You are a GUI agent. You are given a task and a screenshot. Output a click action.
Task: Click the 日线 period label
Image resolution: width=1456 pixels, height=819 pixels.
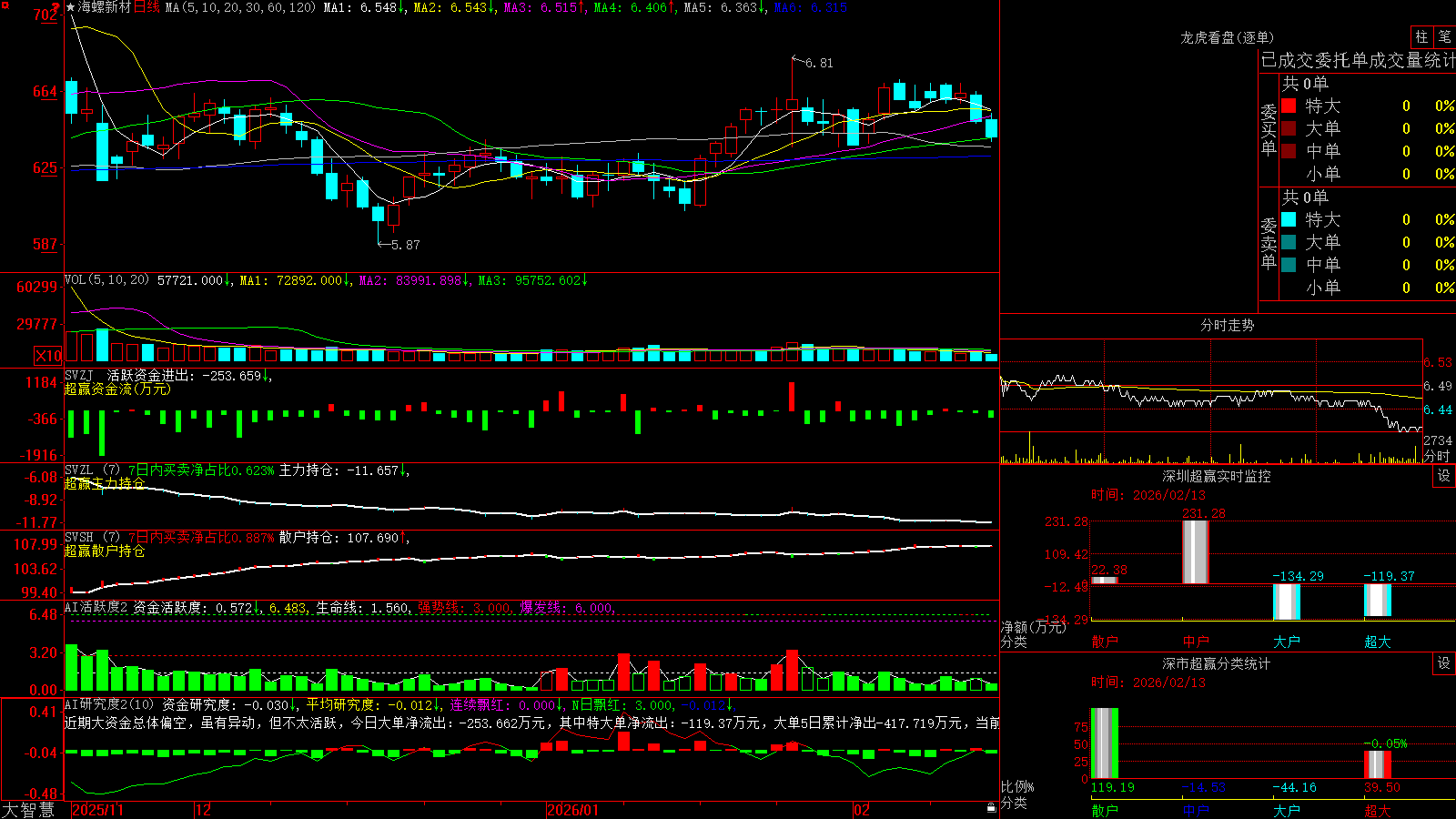[147, 7]
